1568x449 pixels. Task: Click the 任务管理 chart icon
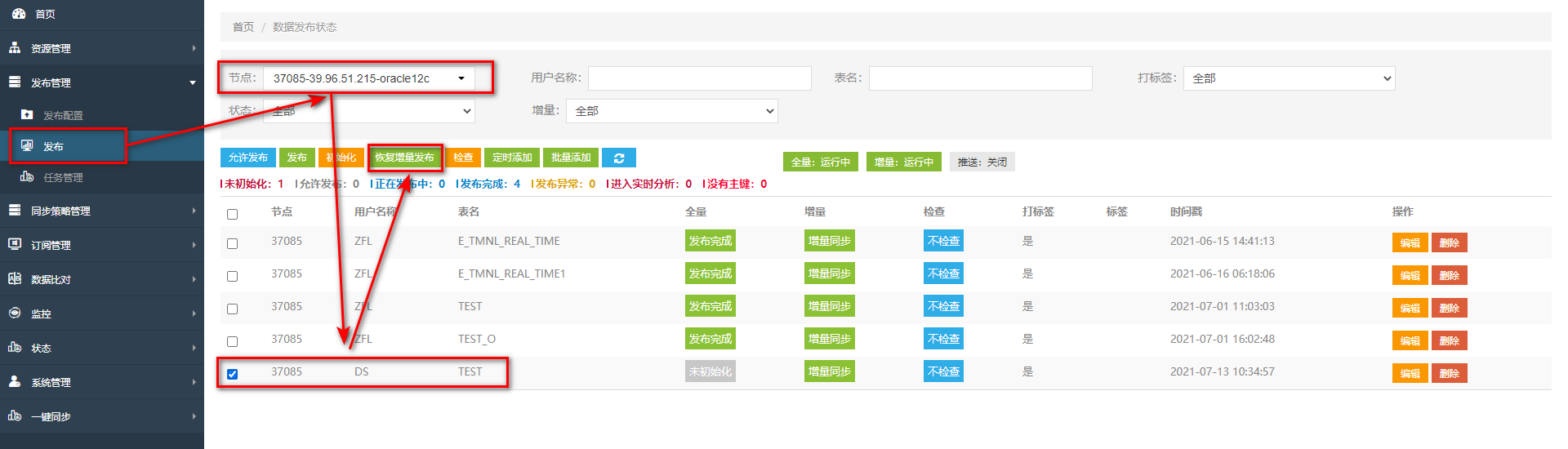27,177
